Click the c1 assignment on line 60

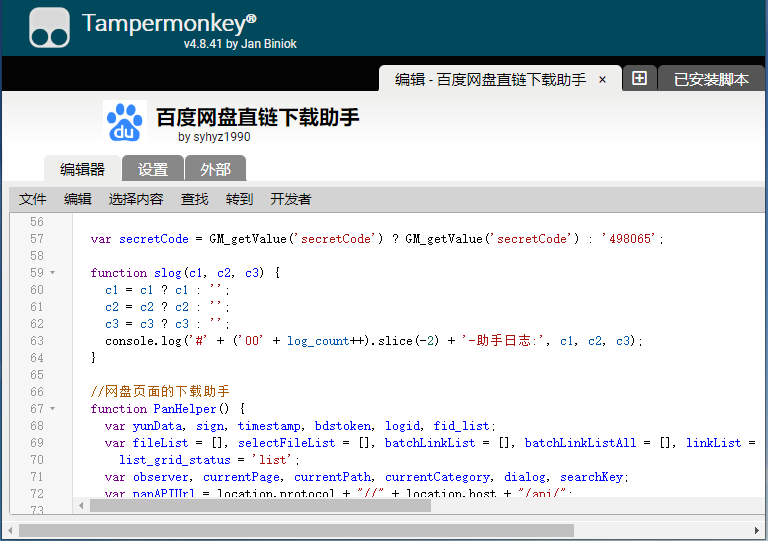click(167, 290)
